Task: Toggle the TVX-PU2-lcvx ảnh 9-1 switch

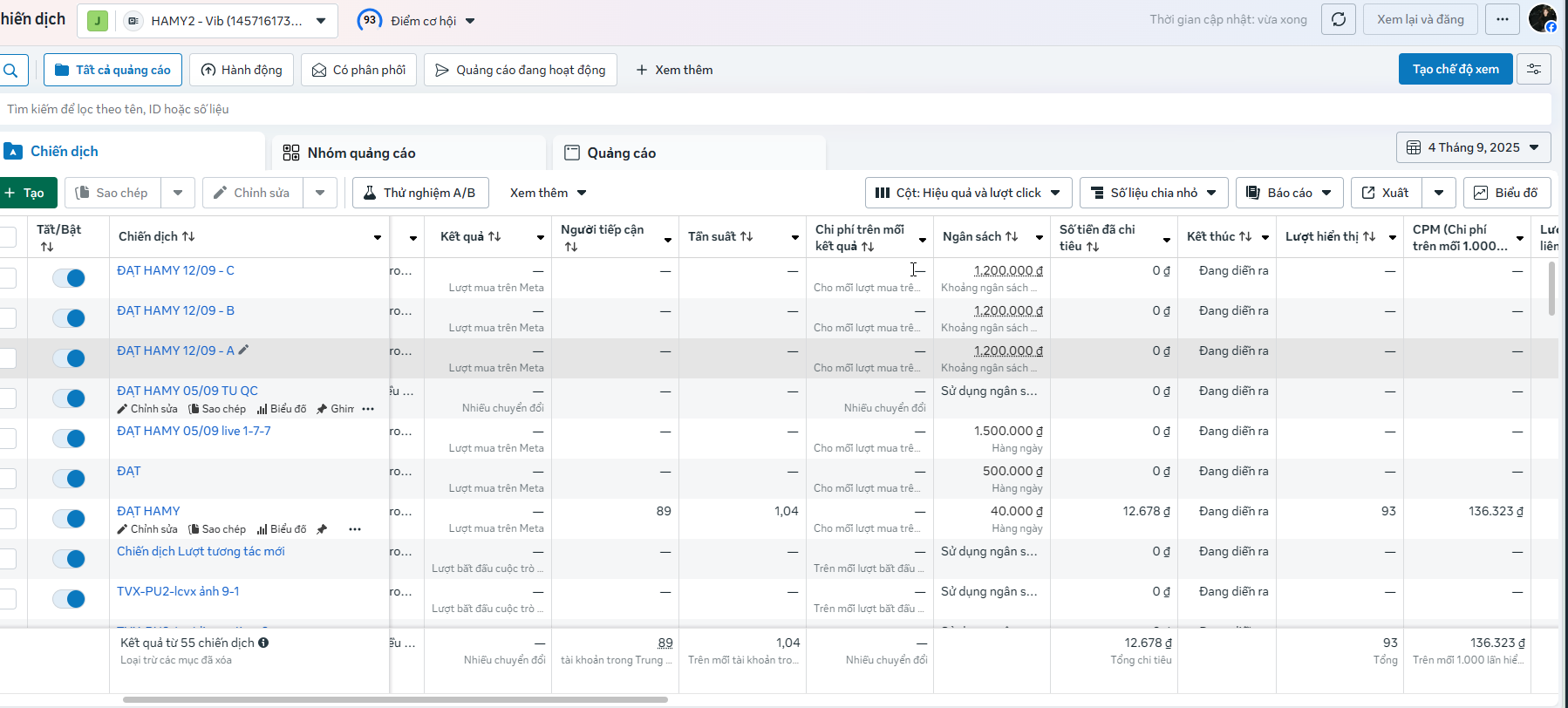Action: 69,599
